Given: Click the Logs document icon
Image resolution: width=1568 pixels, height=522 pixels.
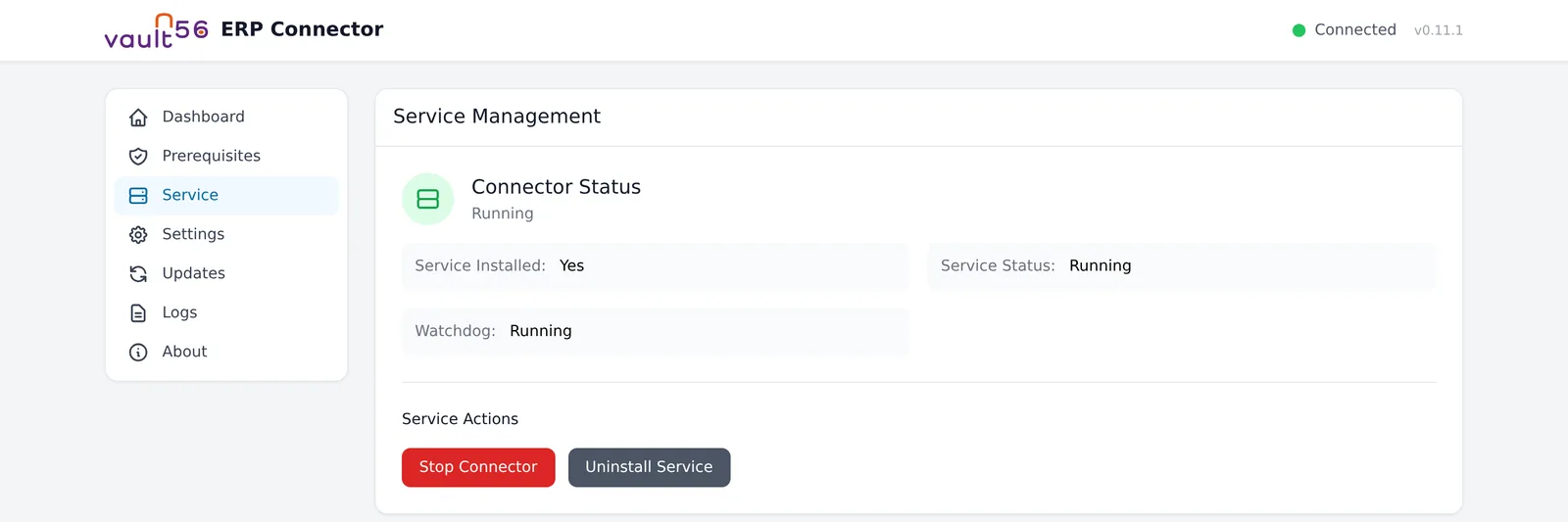Looking at the screenshot, I should pos(138,313).
